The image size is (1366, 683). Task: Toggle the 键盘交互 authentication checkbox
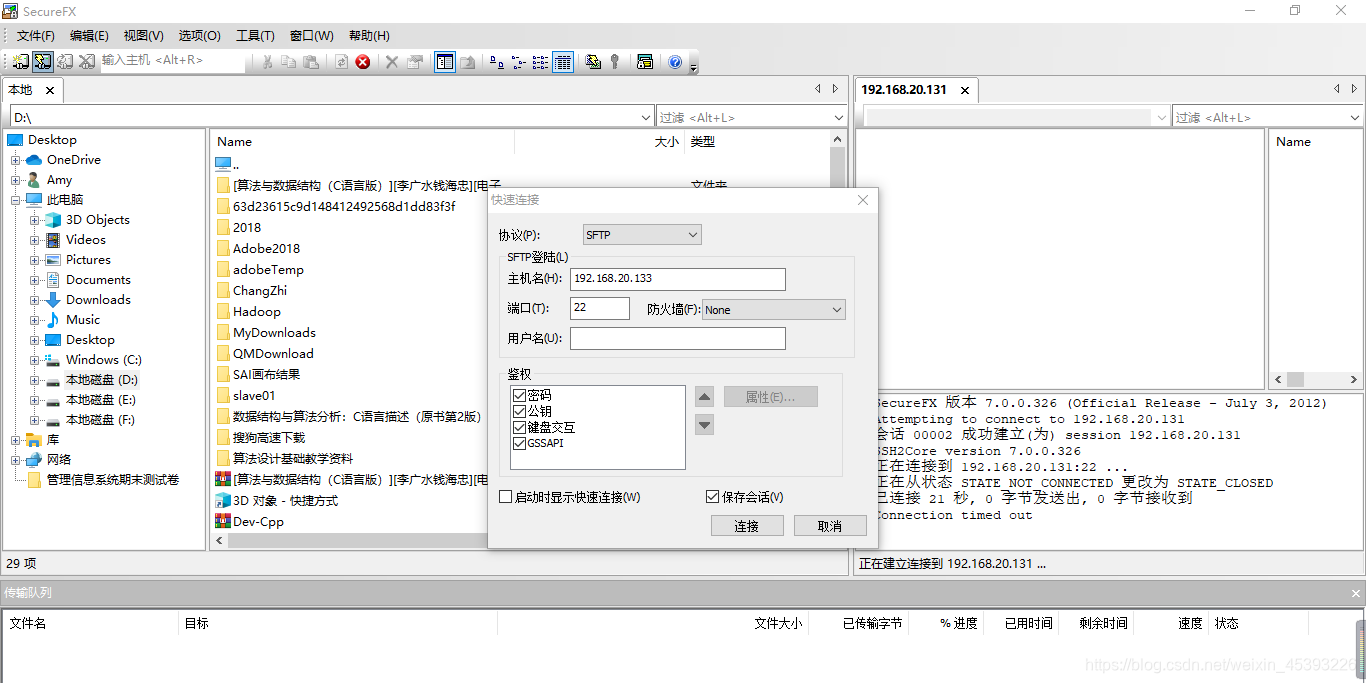(x=519, y=427)
